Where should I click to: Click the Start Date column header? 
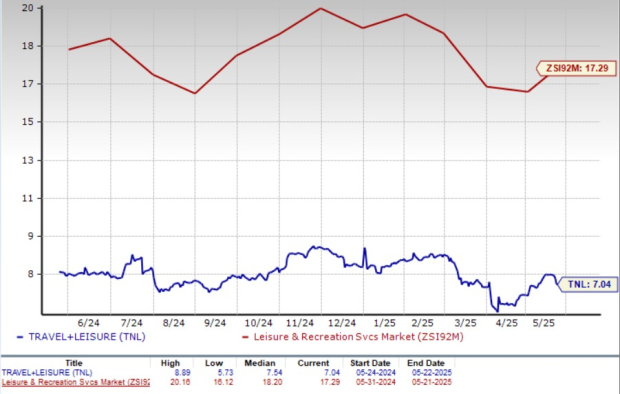tap(370, 363)
